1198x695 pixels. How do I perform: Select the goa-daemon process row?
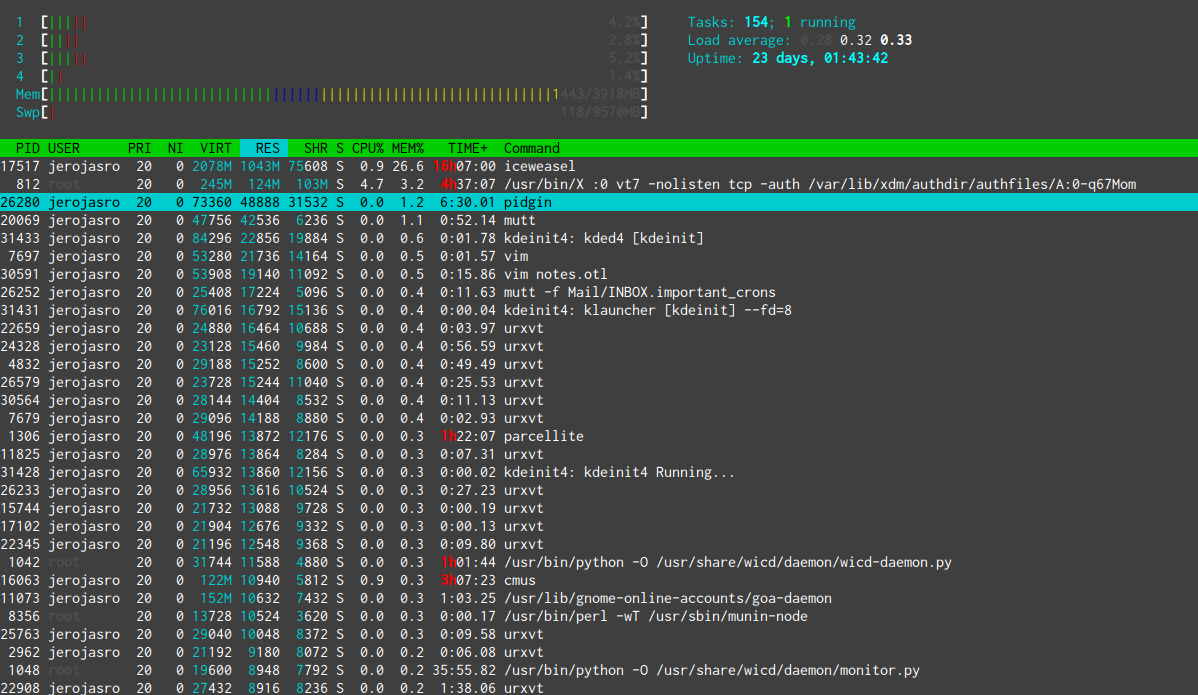pyautogui.click(x=599, y=598)
